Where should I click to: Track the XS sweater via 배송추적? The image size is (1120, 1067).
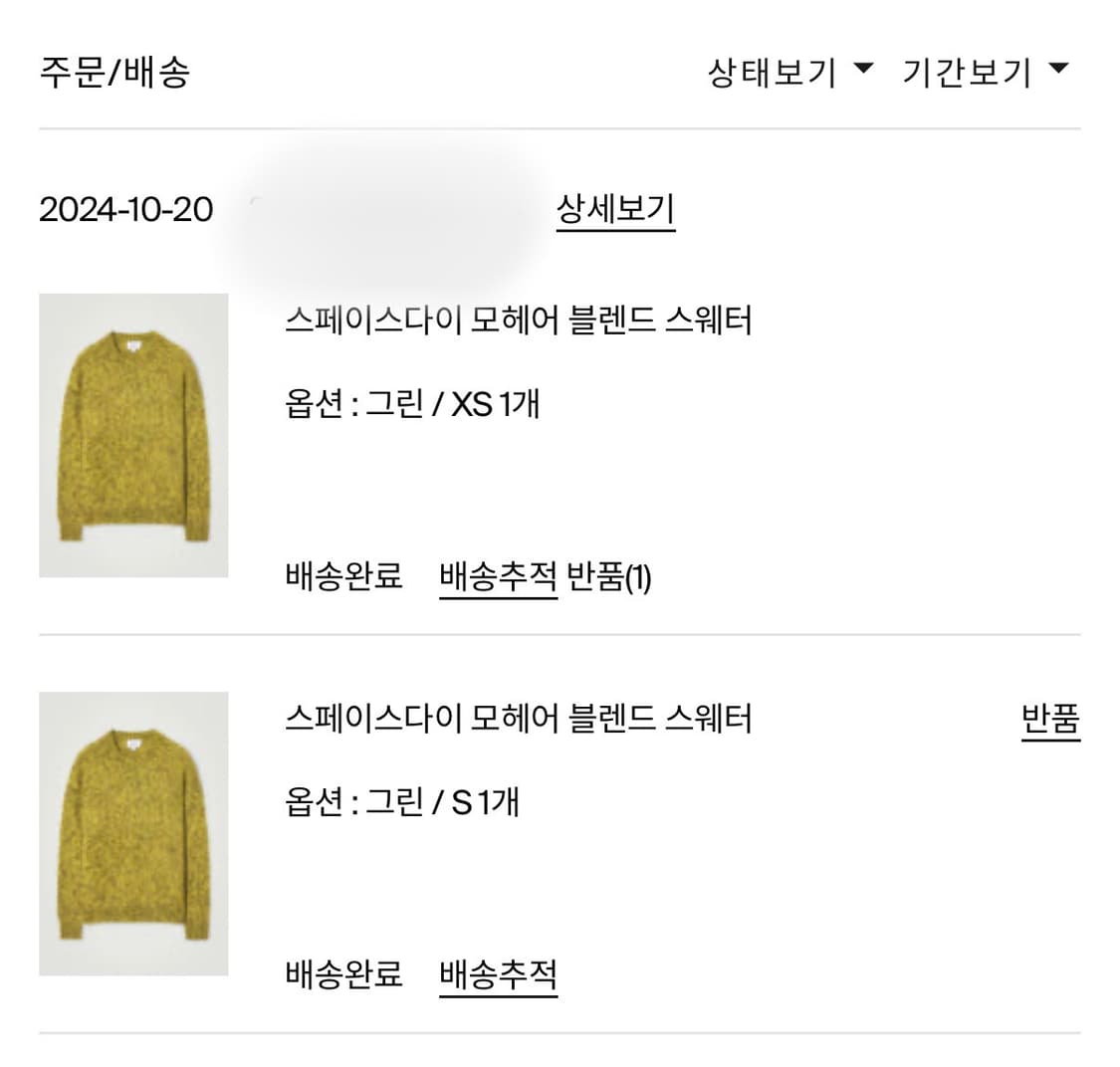500,573
